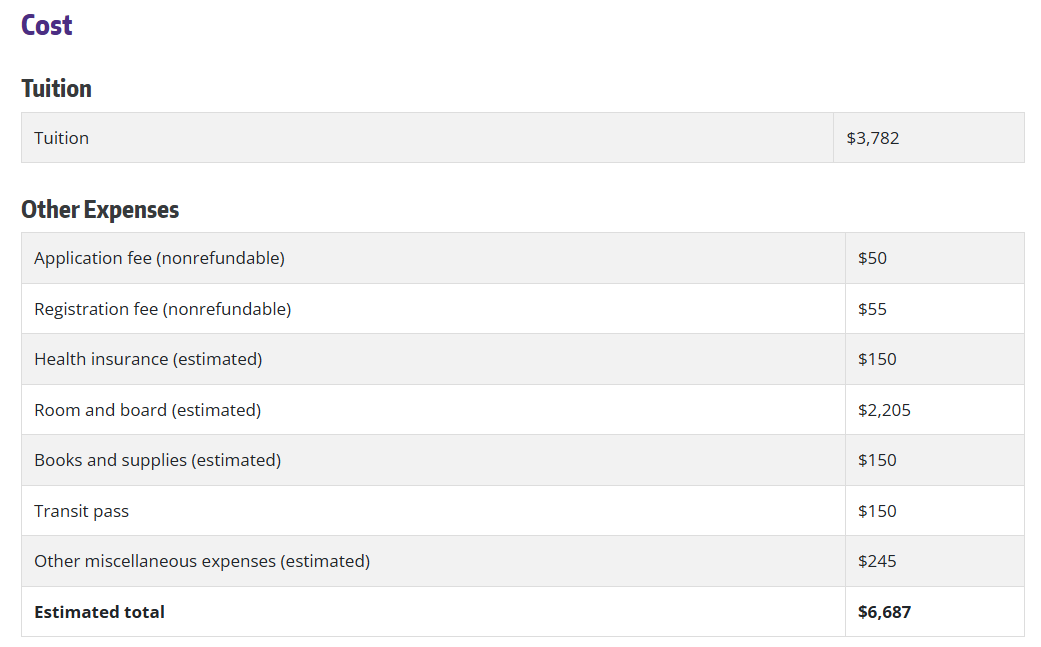Click the Books and supplies (estimated) label
The height and width of the screenshot is (647, 1041).
157,460
